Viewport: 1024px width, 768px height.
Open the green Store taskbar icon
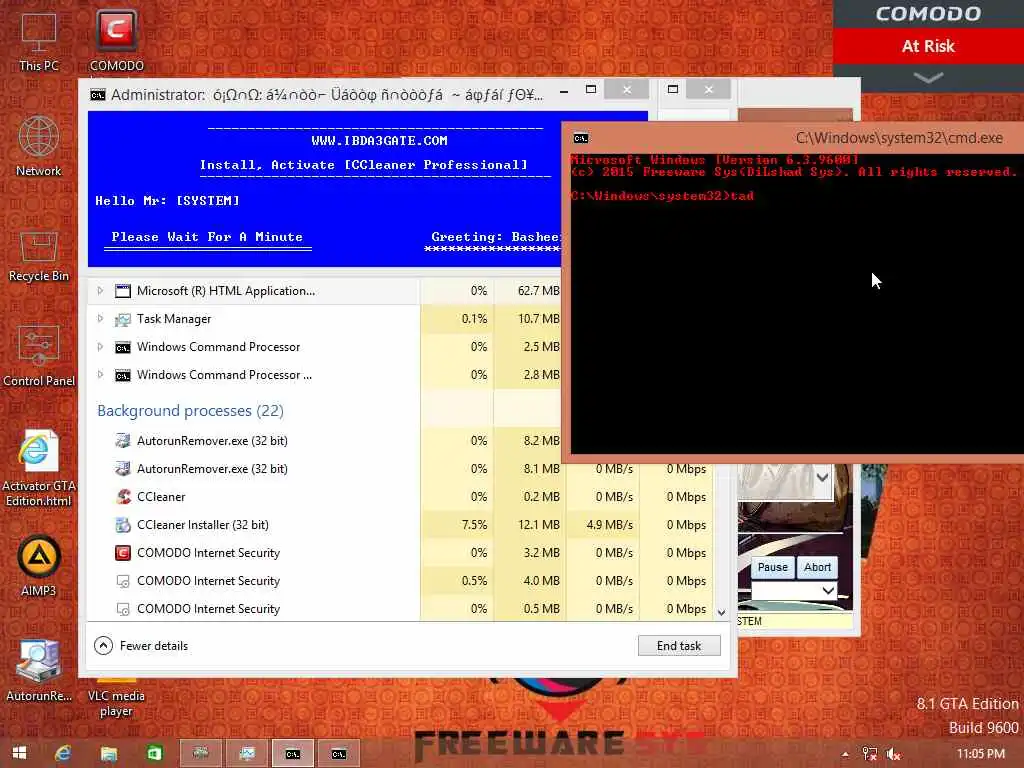[x=154, y=754]
